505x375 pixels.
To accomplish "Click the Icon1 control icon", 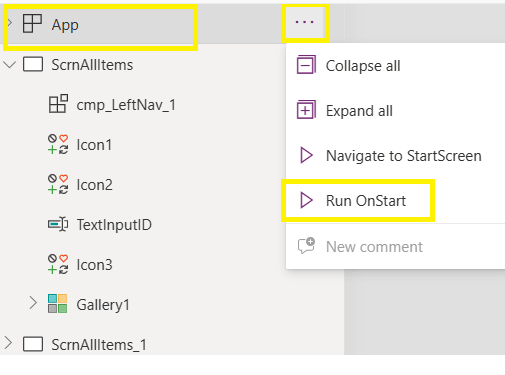I will 58,144.
